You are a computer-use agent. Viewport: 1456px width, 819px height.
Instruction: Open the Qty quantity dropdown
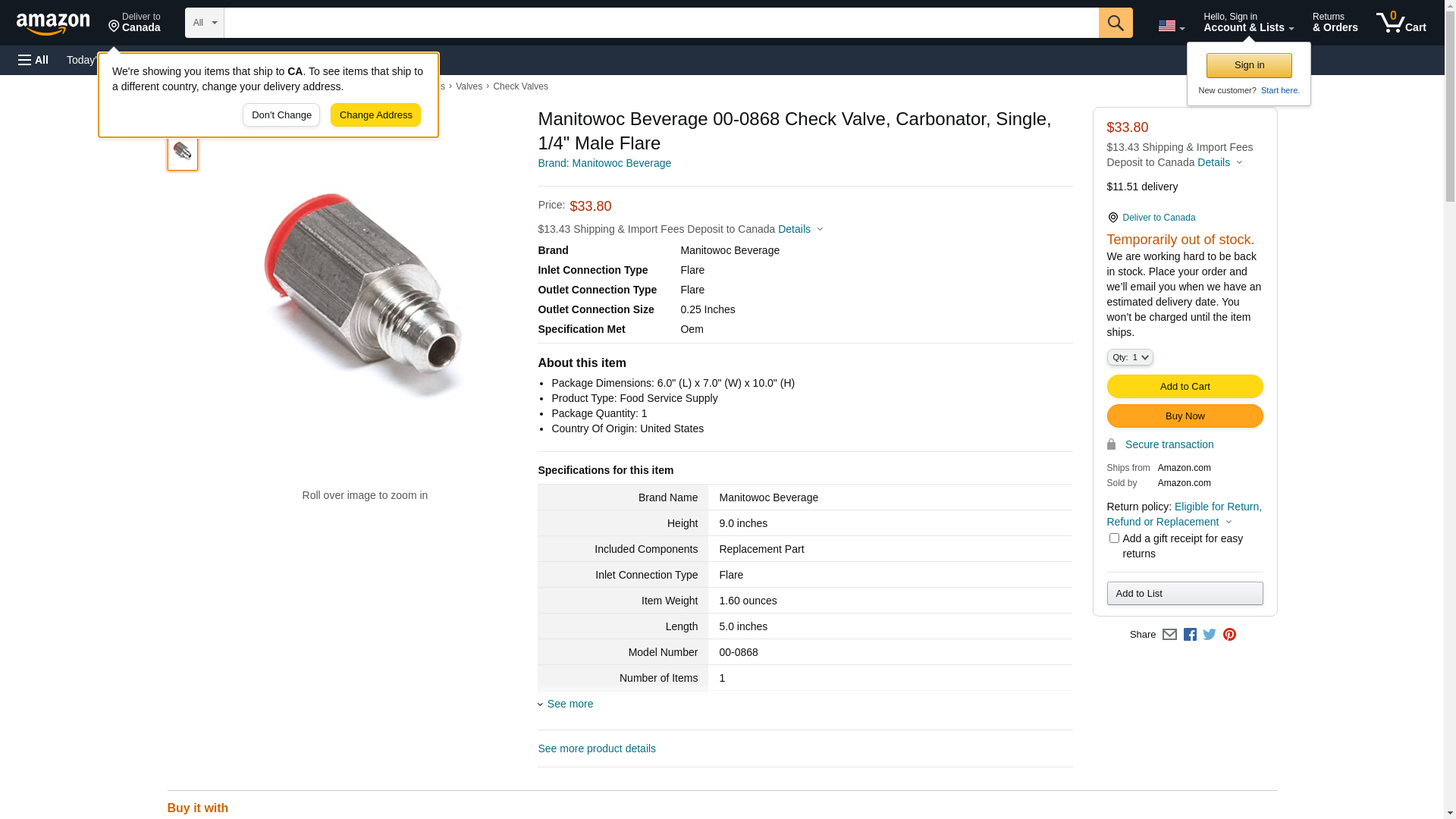coord(1129,357)
